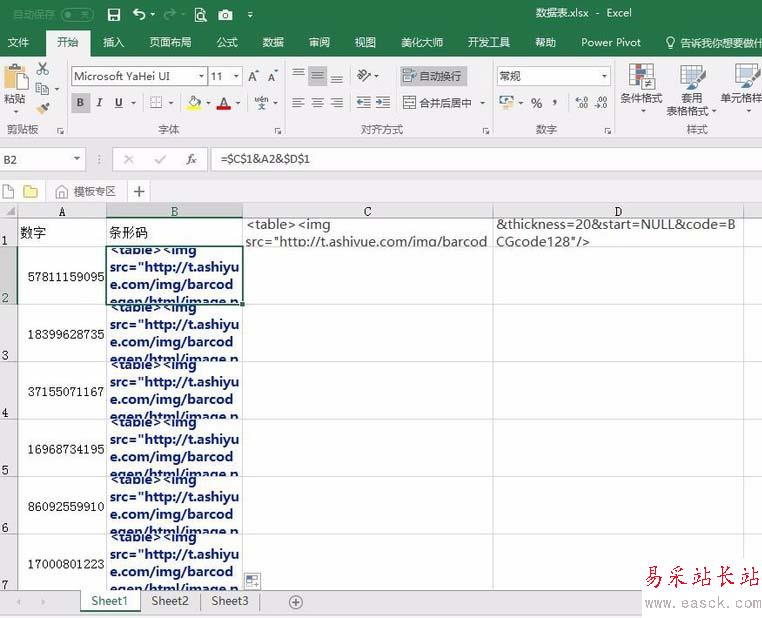Expand the fill color dropdown arrow
Viewport: 762px width, 618px height.
208,103
